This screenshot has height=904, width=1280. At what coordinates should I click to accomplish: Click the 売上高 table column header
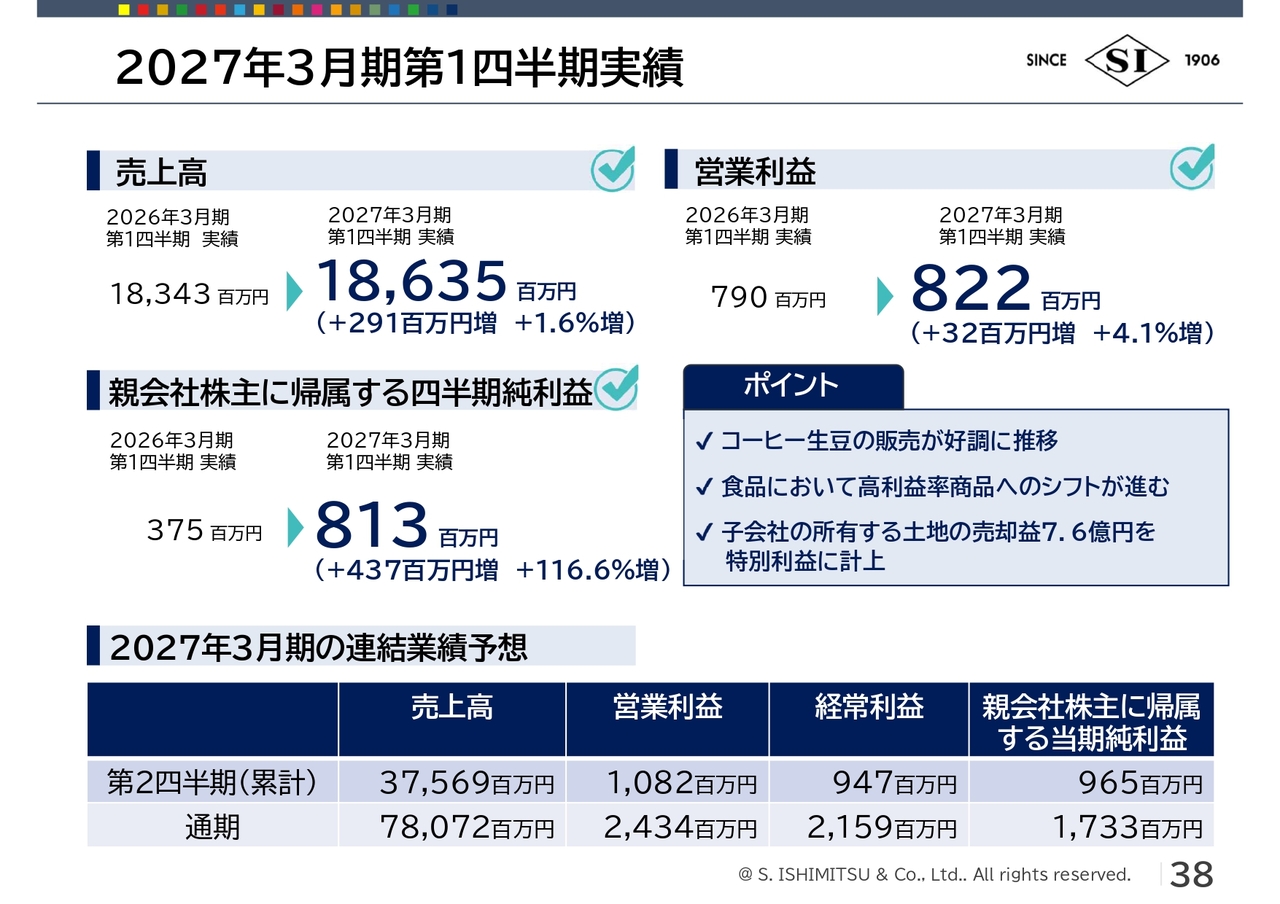coord(452,719)
